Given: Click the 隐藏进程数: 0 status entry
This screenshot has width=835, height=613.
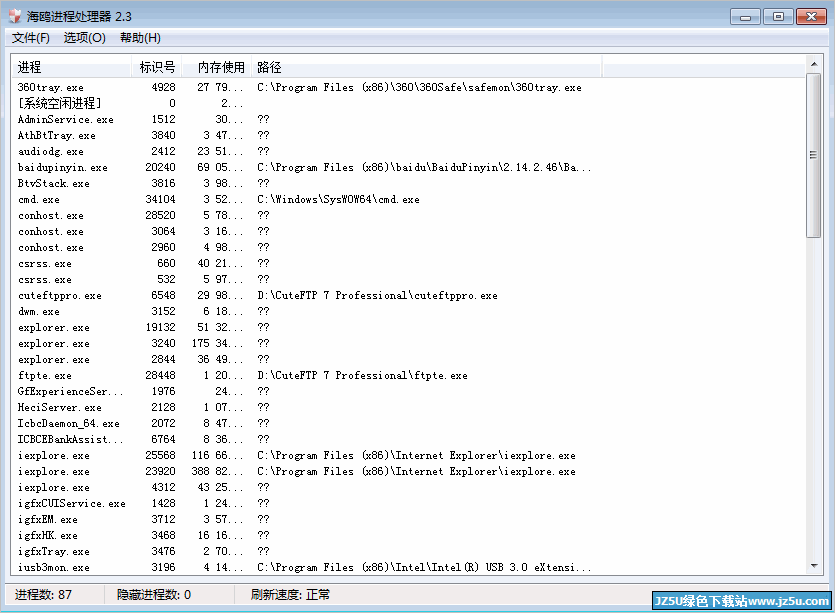Looking at the screenshot, I should tap(154, 594).
